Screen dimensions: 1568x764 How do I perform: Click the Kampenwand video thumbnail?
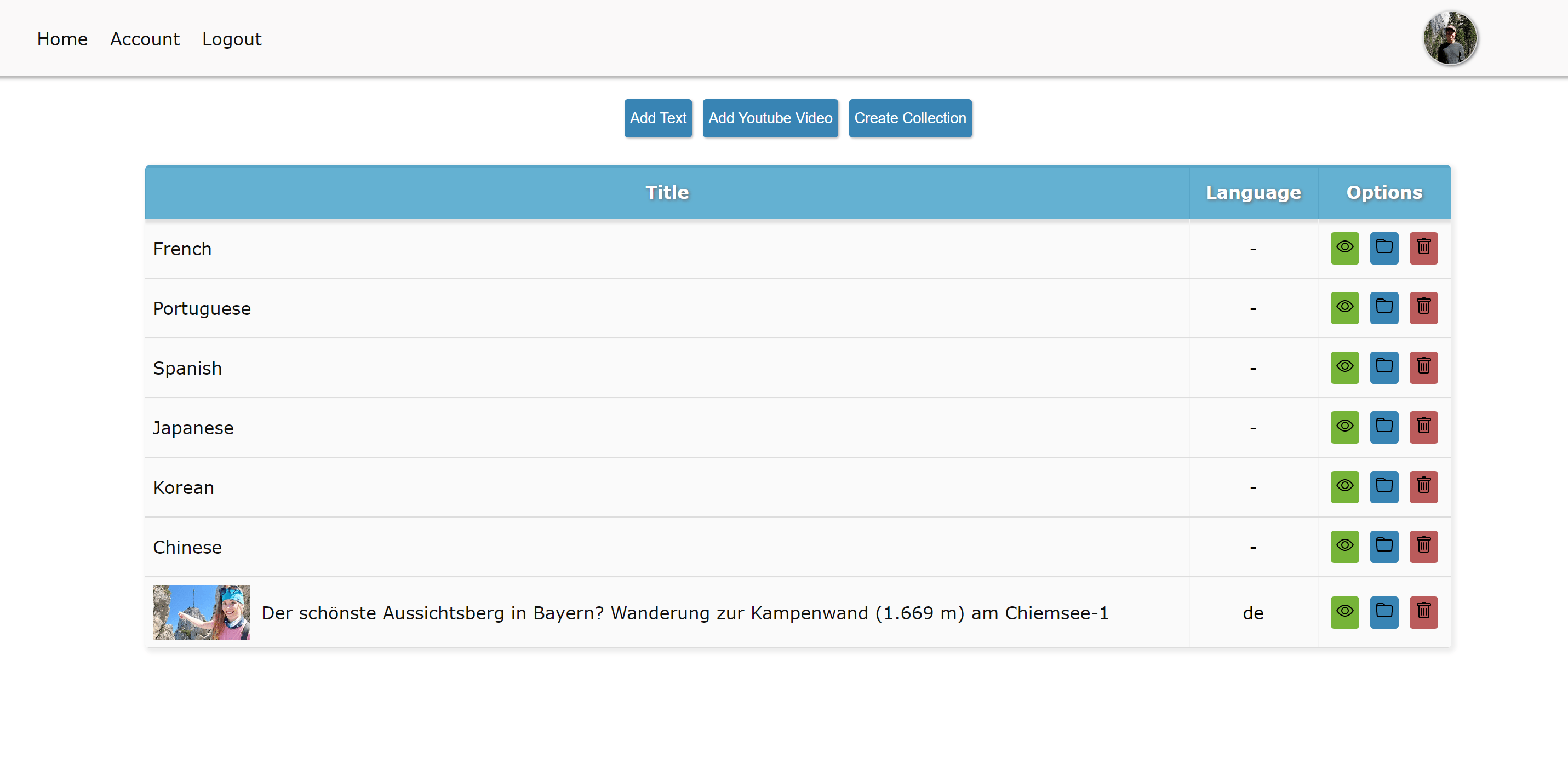pos(202,612)
